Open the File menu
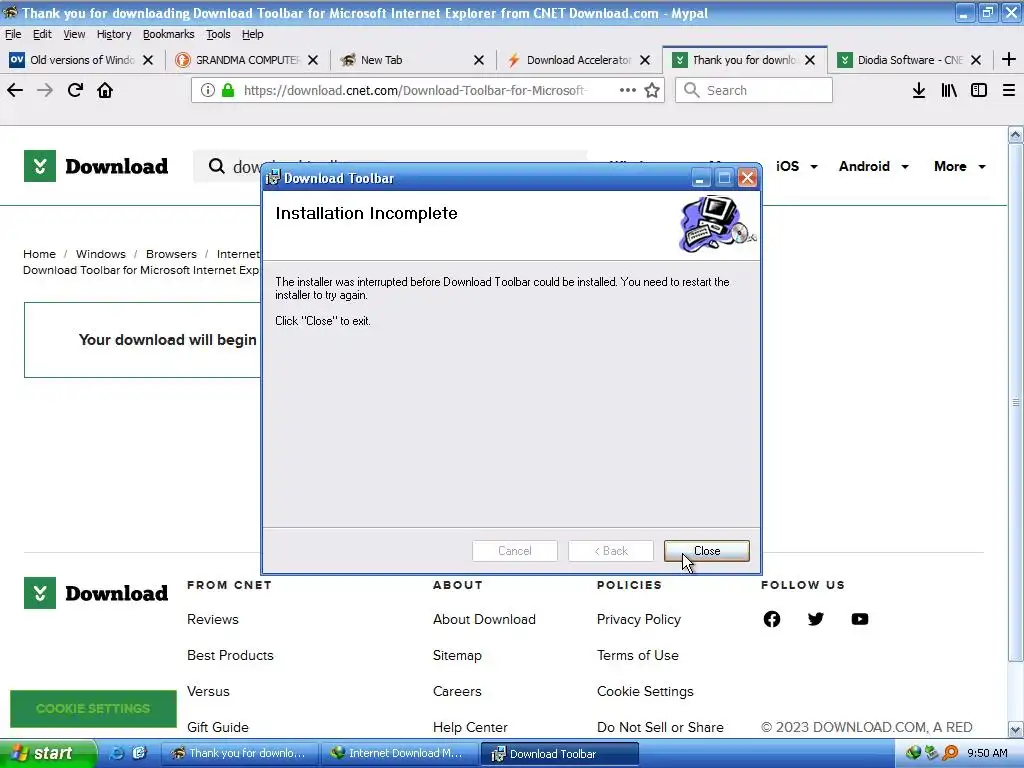This screenshot has height=768, width=1024. click(13, 34)
